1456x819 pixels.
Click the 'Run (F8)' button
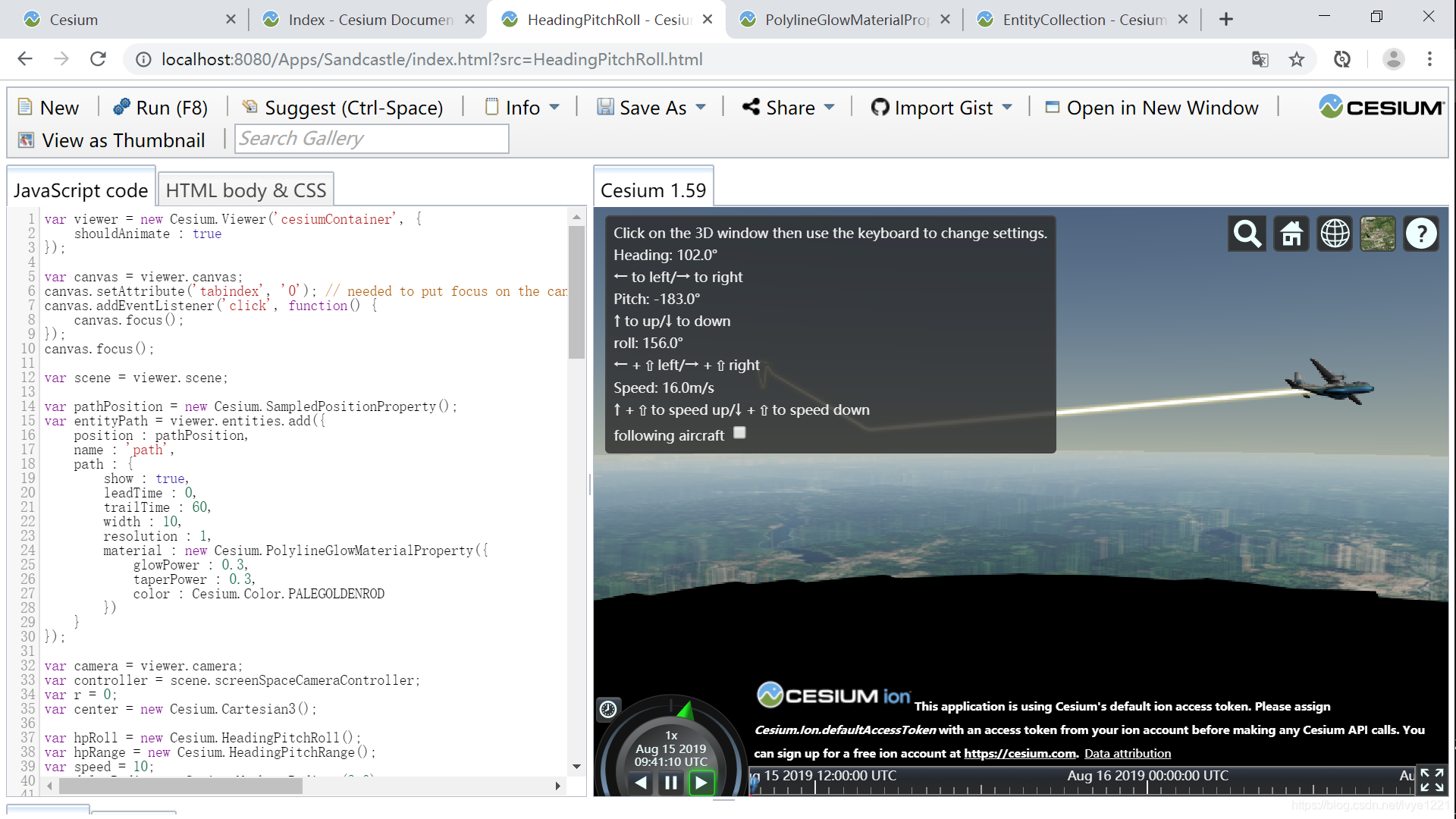coord(160,107)
